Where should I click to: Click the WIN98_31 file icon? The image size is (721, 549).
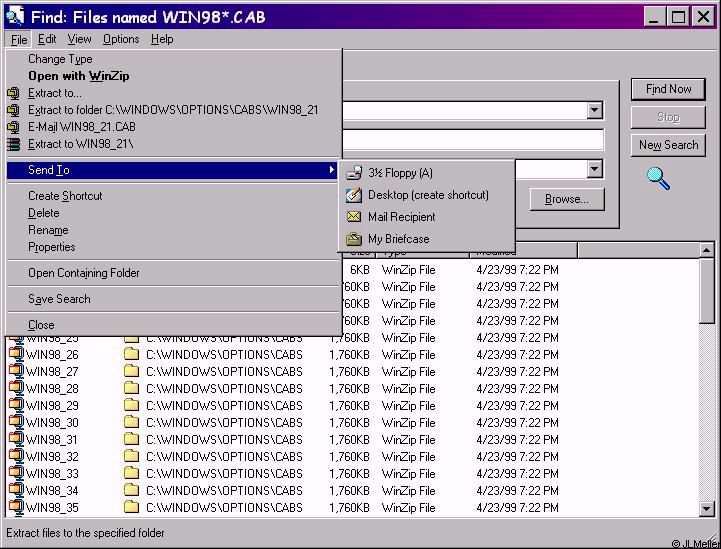pos(16,439)
